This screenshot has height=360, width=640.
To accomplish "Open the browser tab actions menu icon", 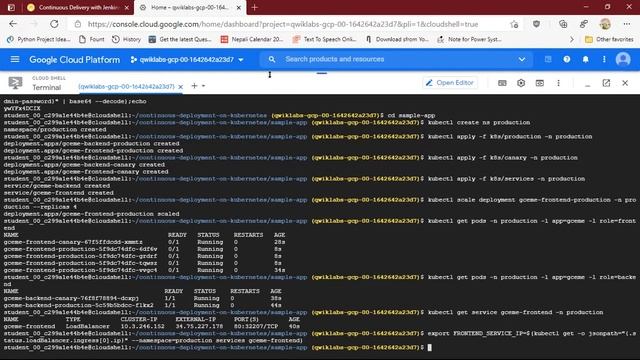I will click(11, 7).
